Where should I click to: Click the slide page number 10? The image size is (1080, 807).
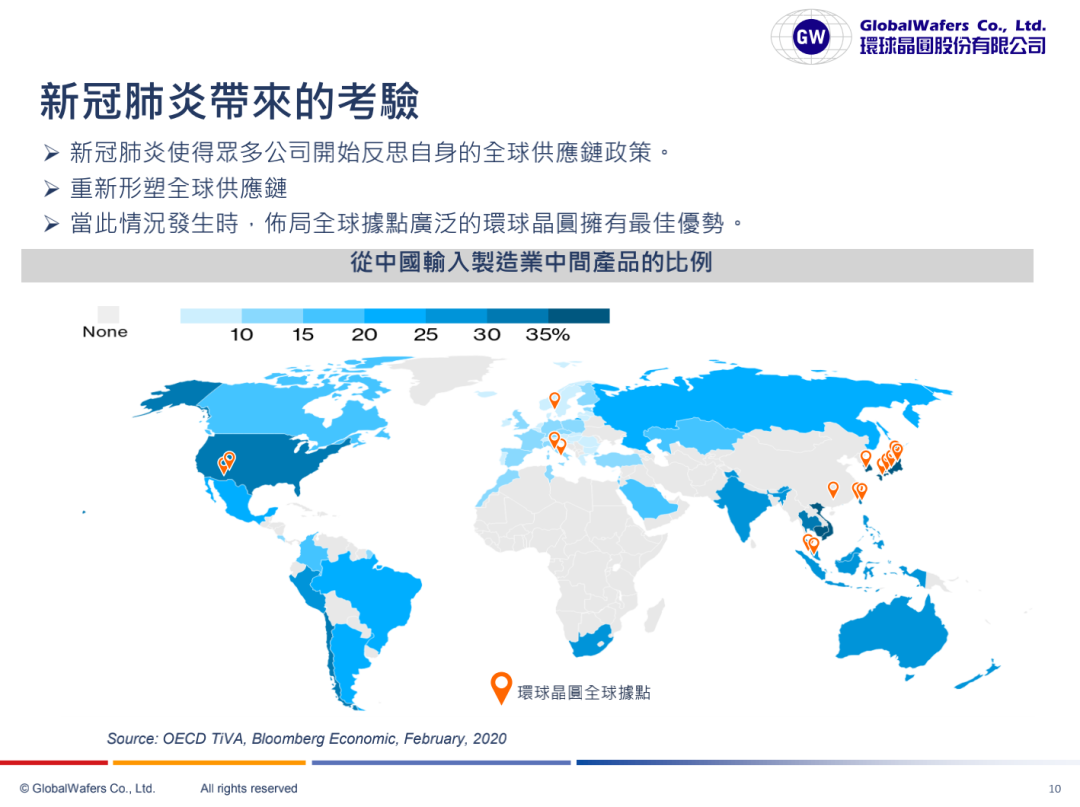click(x=1055, y=789)
